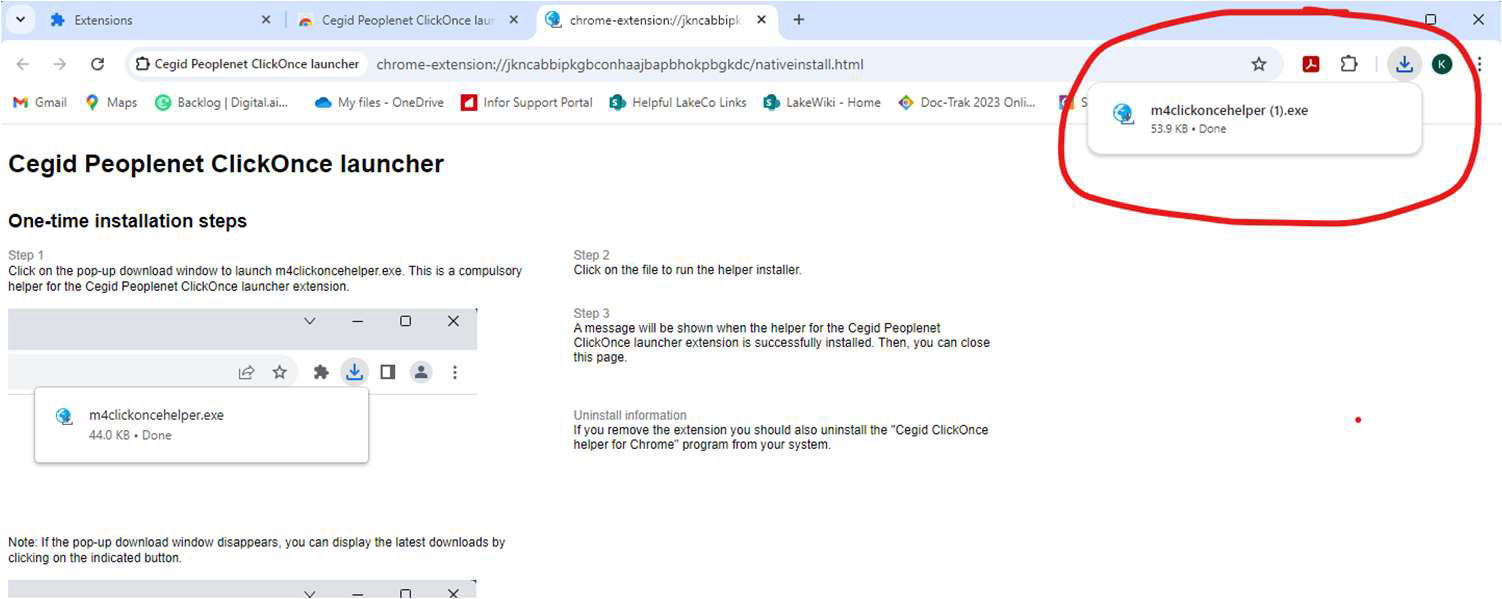Click the forward navigation arrow
Viewport: 1502px width, 599px height.
[x=59, y=63]
